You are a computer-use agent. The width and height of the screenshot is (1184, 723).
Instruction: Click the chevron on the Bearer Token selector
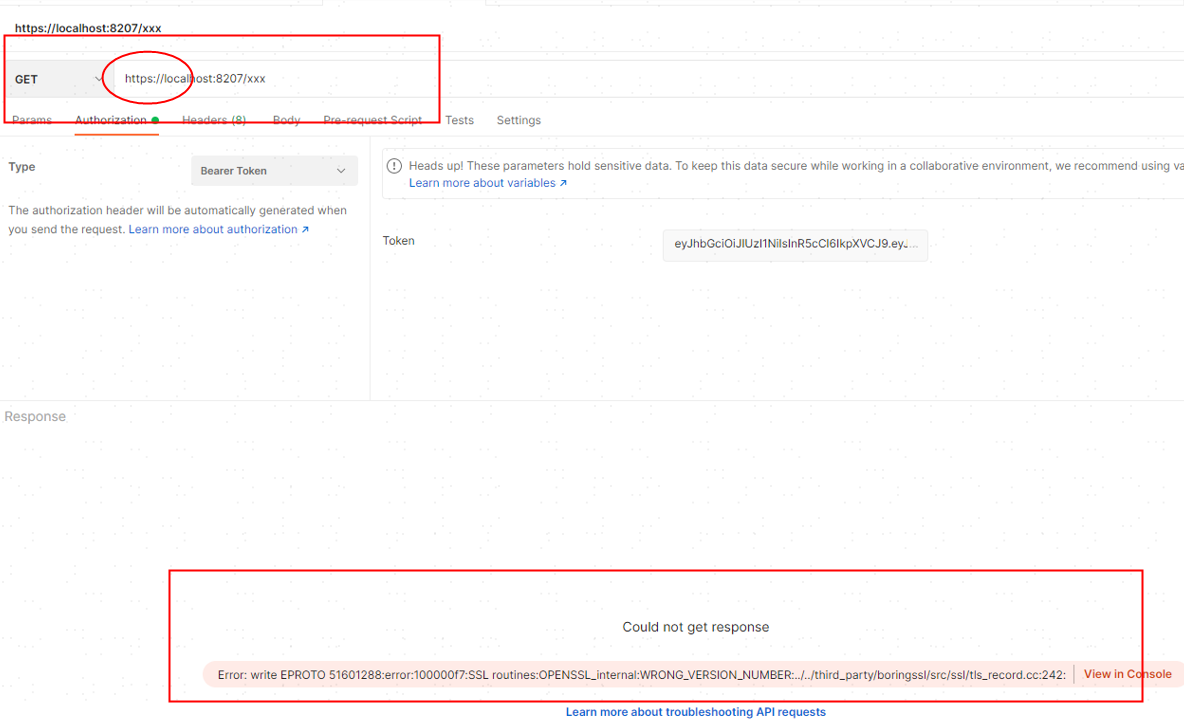(x=341, y=170)
